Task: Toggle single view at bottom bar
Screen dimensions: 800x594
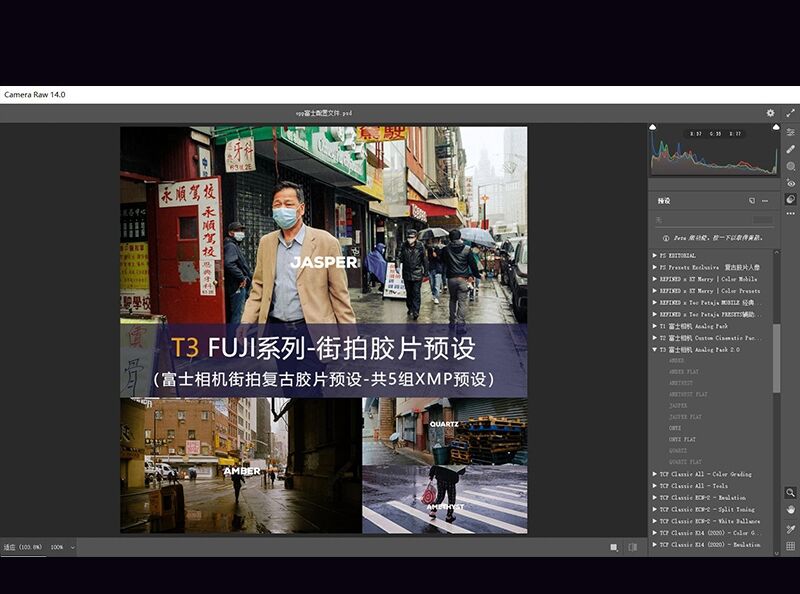Action: [614, 547]
